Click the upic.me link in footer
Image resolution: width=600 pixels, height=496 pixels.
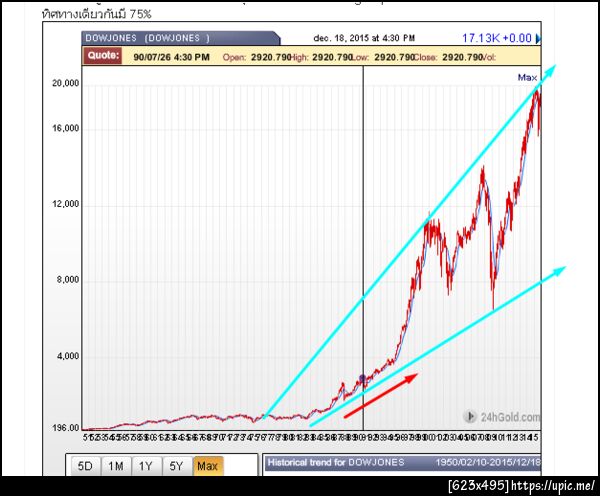point(553,486)
